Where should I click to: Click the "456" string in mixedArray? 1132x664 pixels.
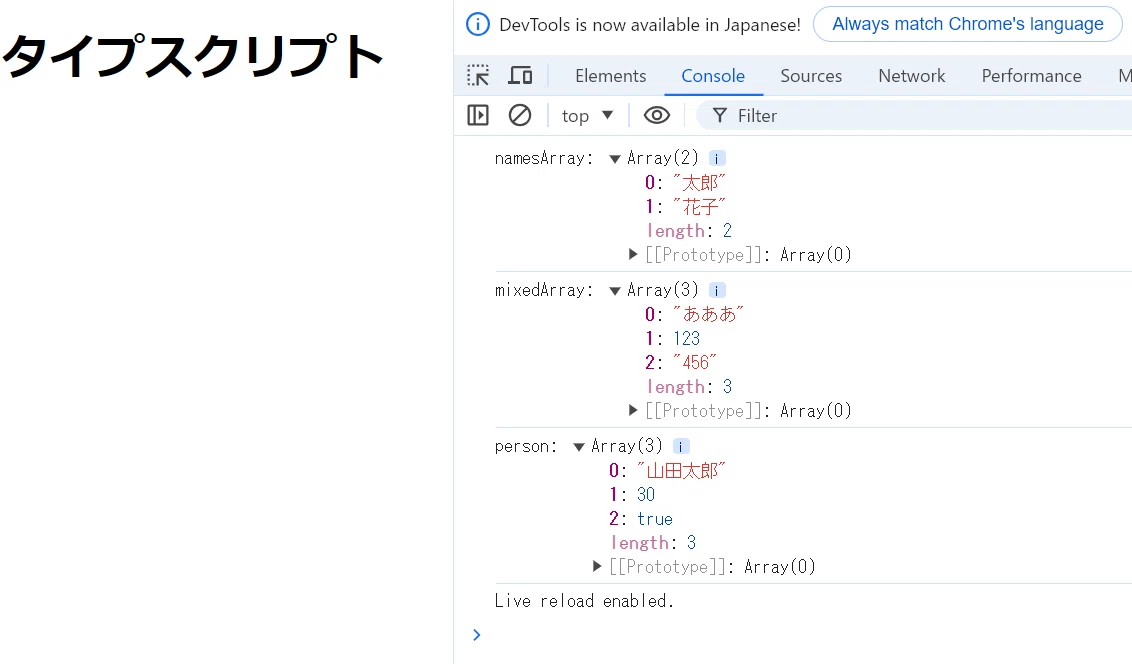[695, 362]
